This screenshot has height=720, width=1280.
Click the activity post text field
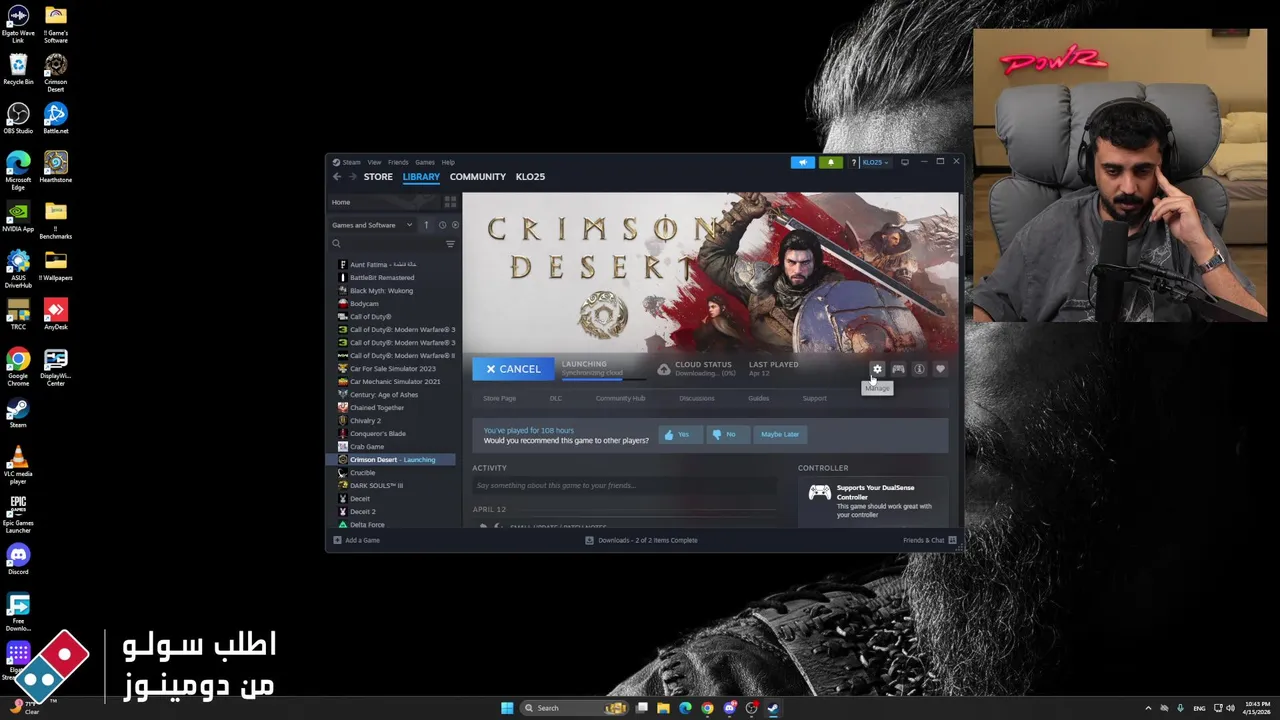tap(625, 485)
